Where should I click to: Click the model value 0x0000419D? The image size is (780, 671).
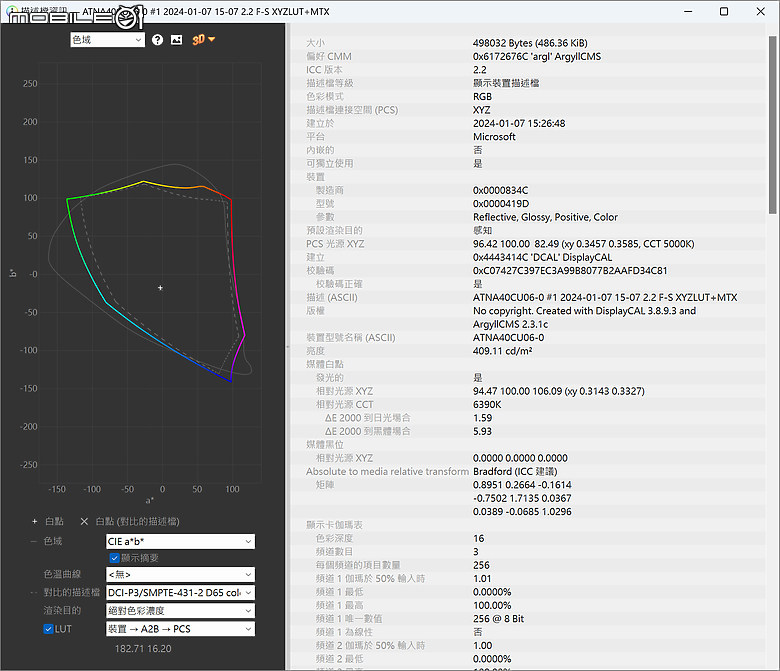501,203
